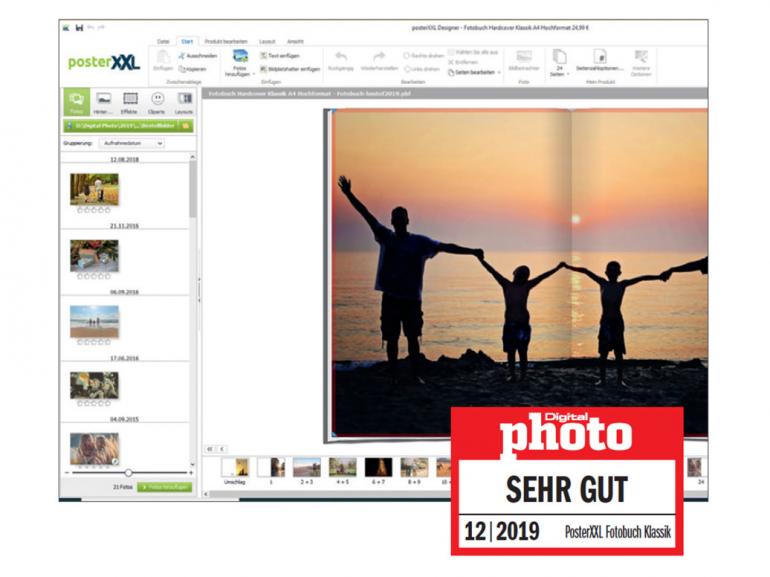
Task: Go to the previous page with the single arrow
Action: click(x=222, y=449)
